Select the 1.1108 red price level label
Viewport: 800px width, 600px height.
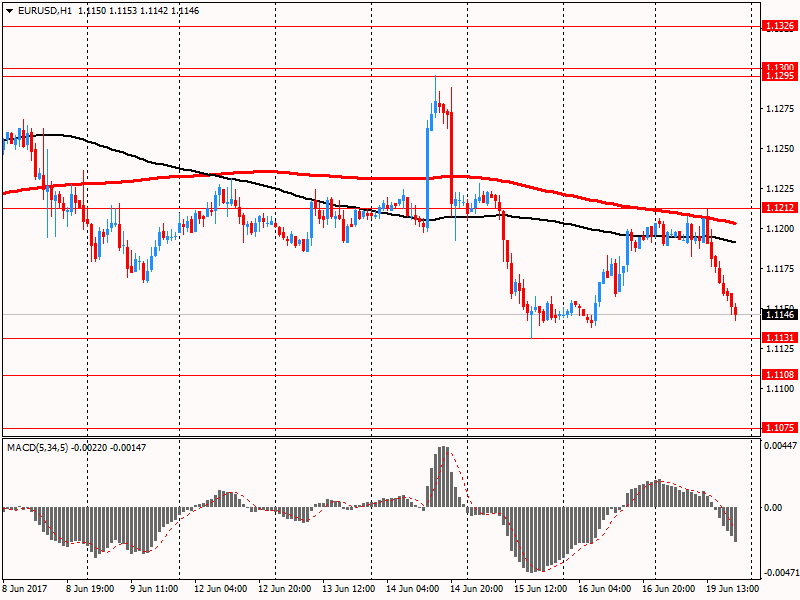780,375
